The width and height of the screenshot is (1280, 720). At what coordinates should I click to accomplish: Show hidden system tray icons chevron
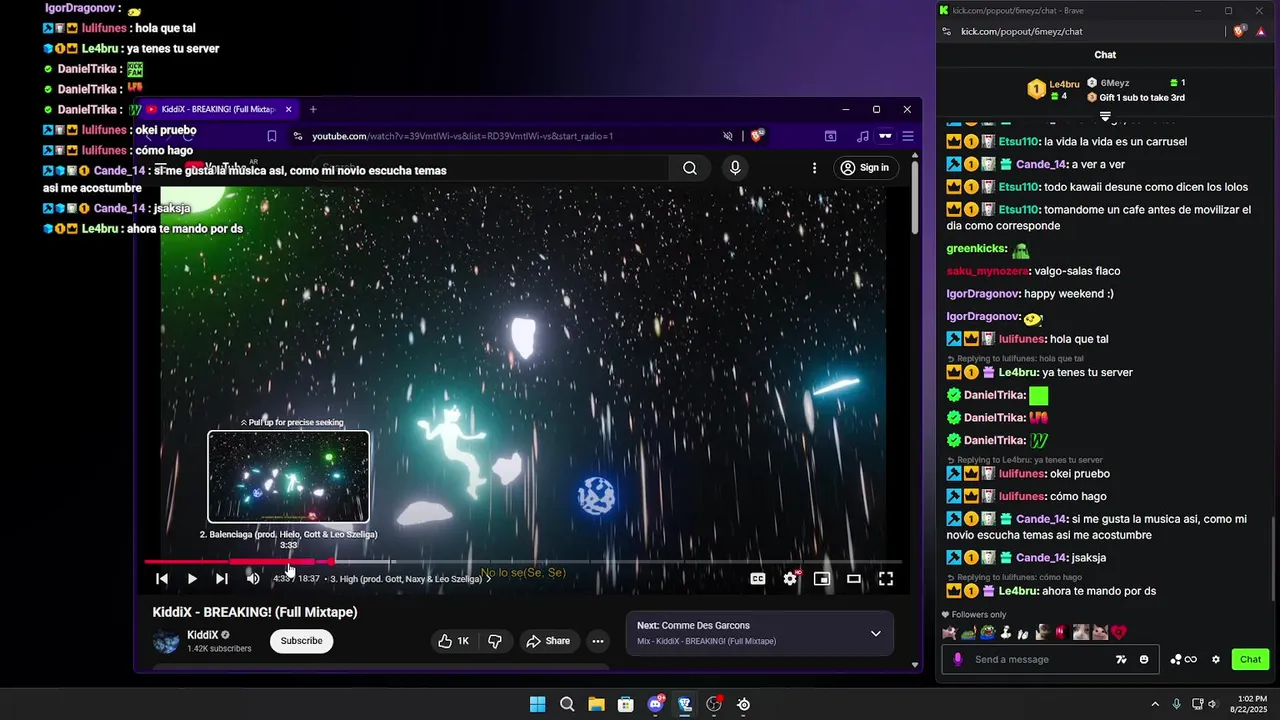pyautogui.click(x=1155, y=704)
